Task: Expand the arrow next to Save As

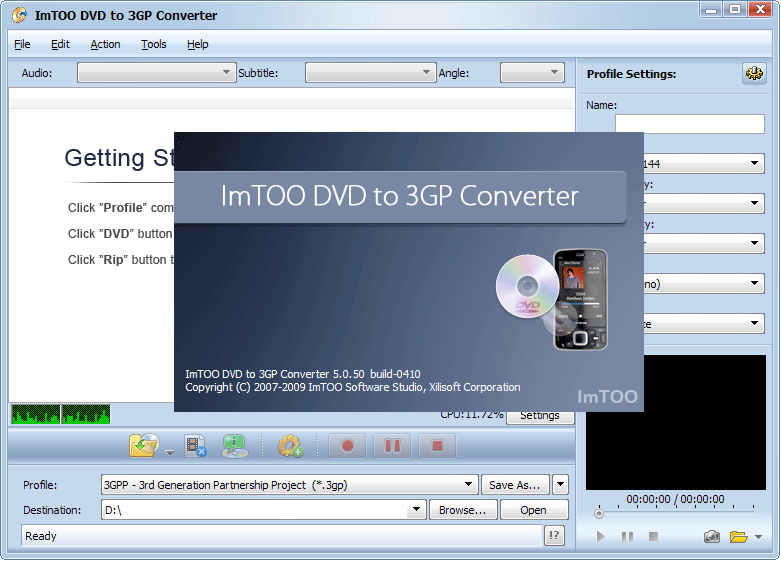Action: point(560,484)
